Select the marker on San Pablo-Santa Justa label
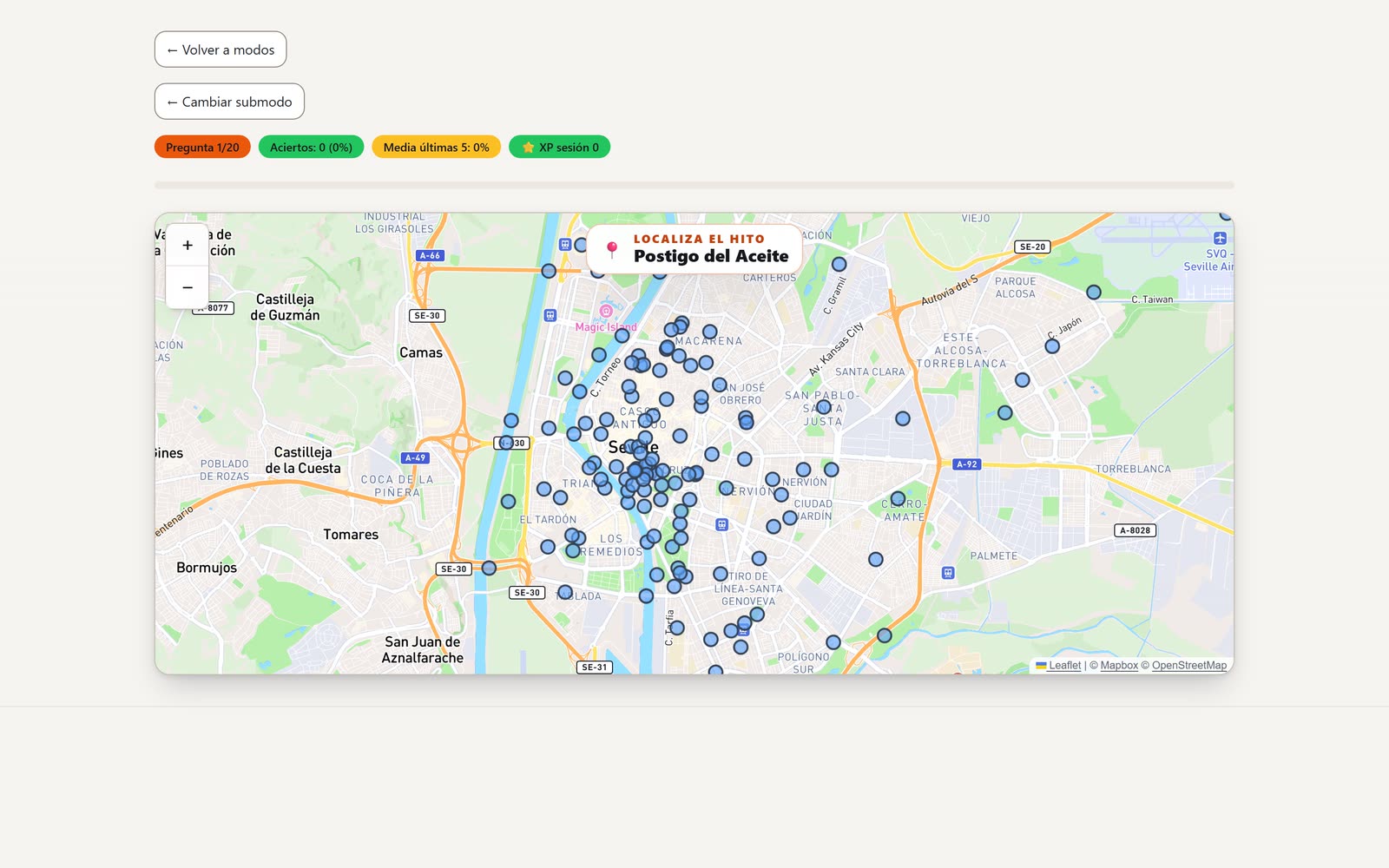Viewport: 1389px width, 868px height. tap(824, 407)
